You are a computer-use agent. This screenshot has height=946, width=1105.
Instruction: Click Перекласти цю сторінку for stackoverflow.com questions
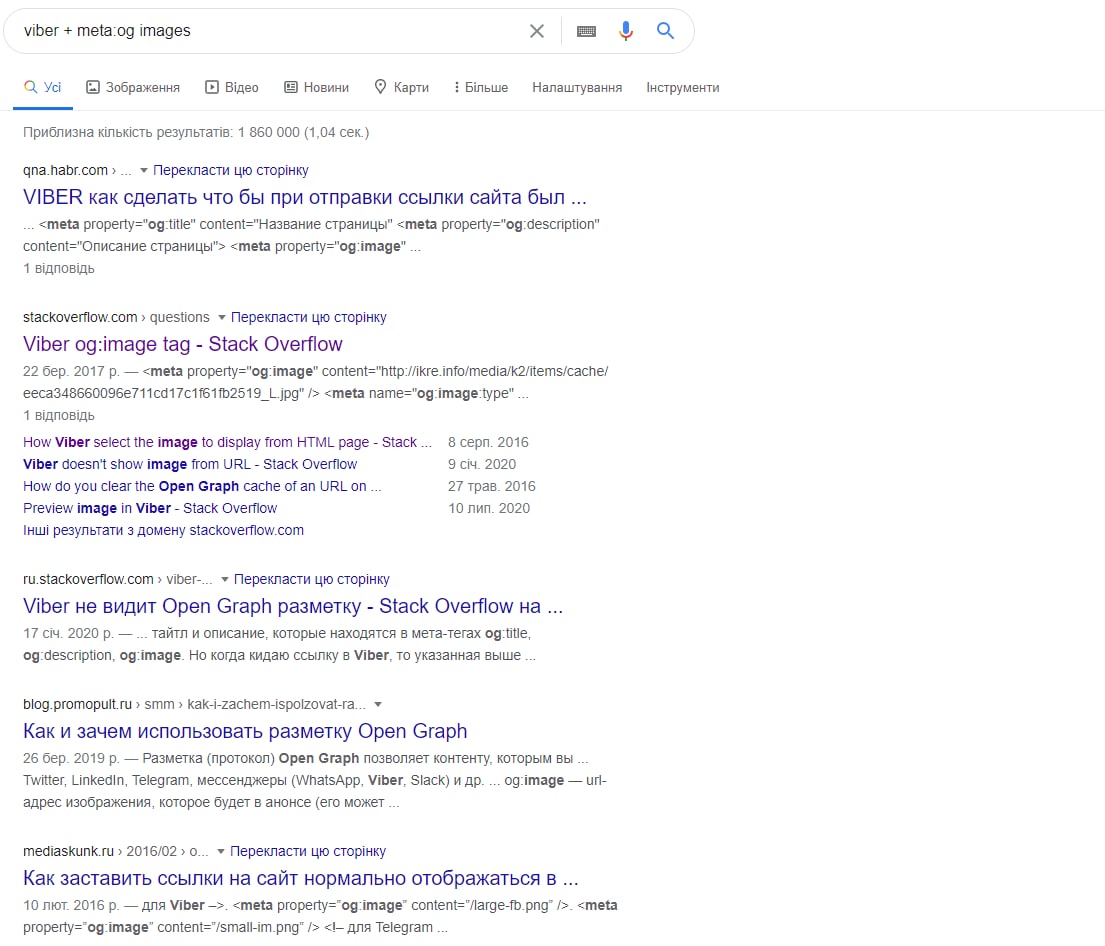(x=309, y=317)
